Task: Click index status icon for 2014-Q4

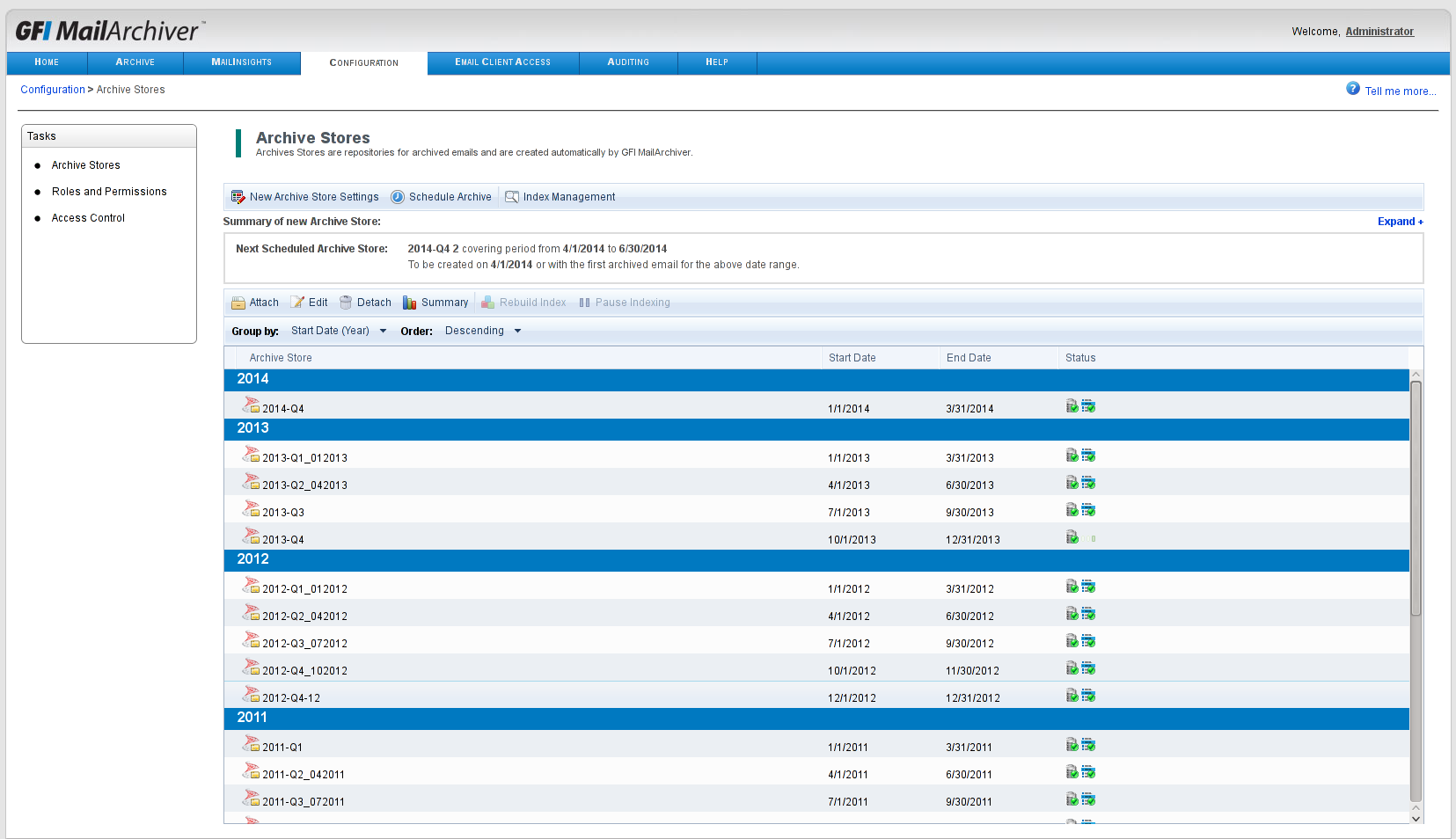Action: tap(1088, 405)
